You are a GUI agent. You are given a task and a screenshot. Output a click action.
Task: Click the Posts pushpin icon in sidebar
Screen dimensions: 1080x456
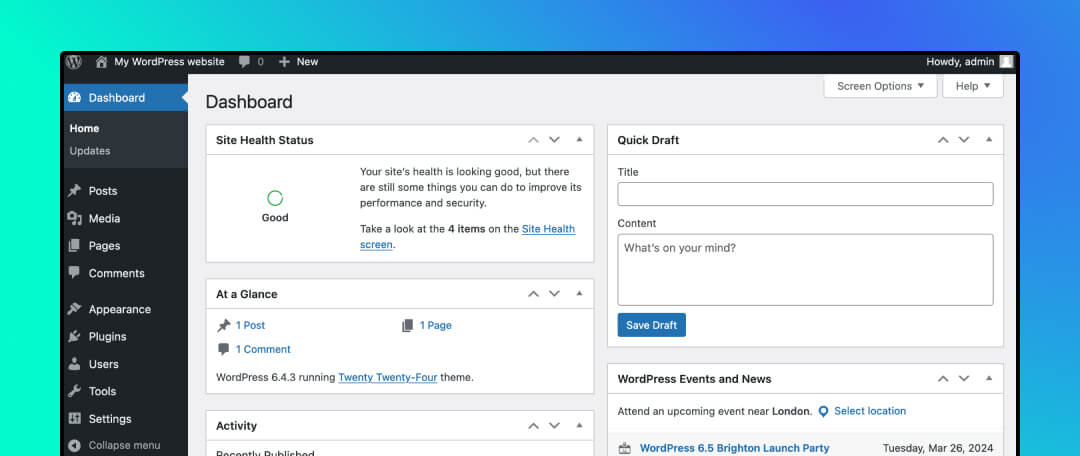pos(74,191)
